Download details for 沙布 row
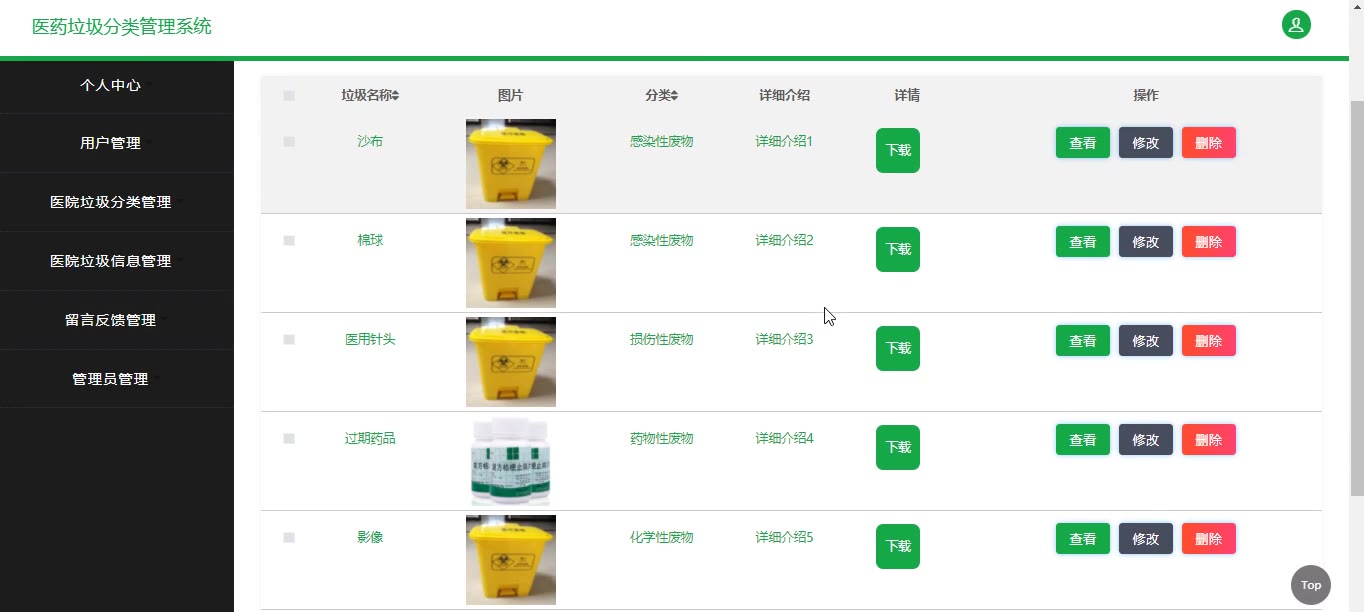1364x612 pixels. point(898,150)
